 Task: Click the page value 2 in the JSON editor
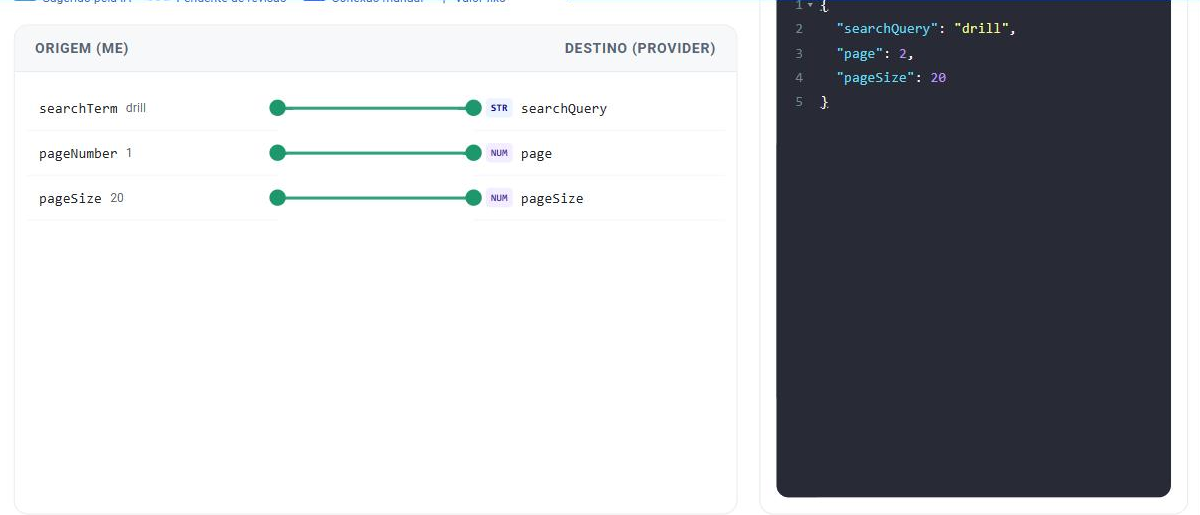902,53
